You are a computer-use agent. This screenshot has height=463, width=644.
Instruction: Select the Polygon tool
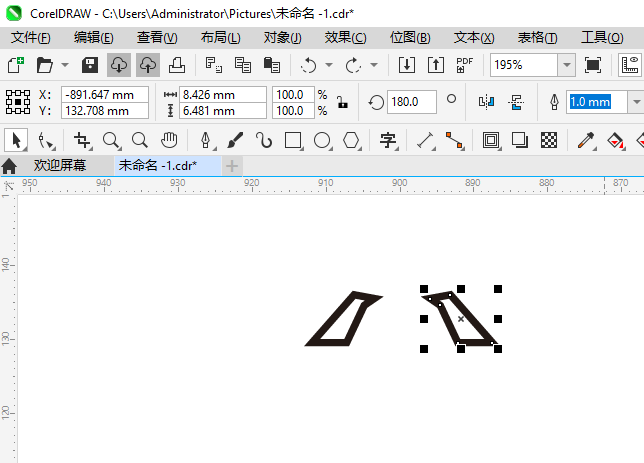pos(351,141)
